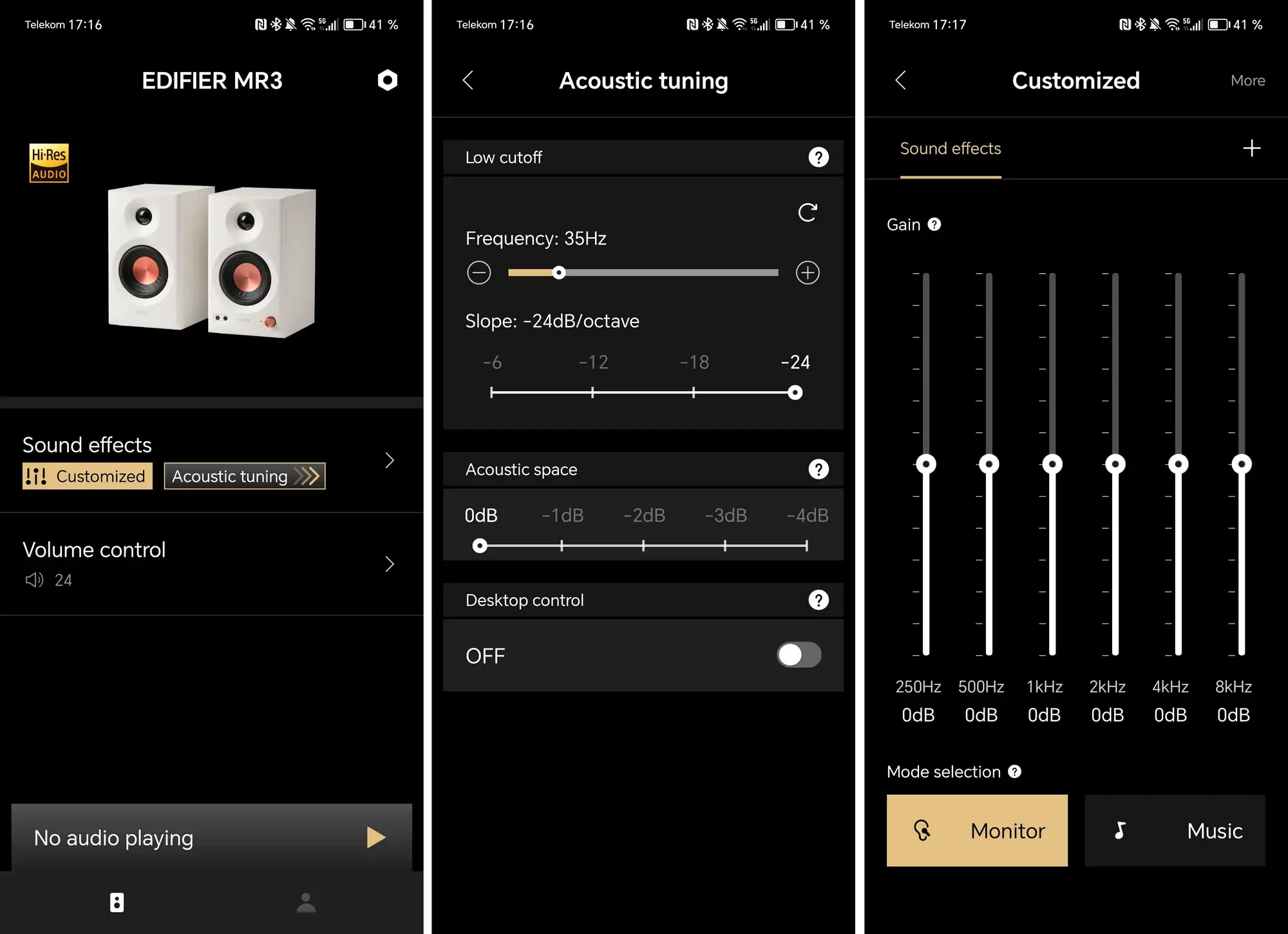Tap Bluetooth icon in left screen status bar

tap(276, 24)
